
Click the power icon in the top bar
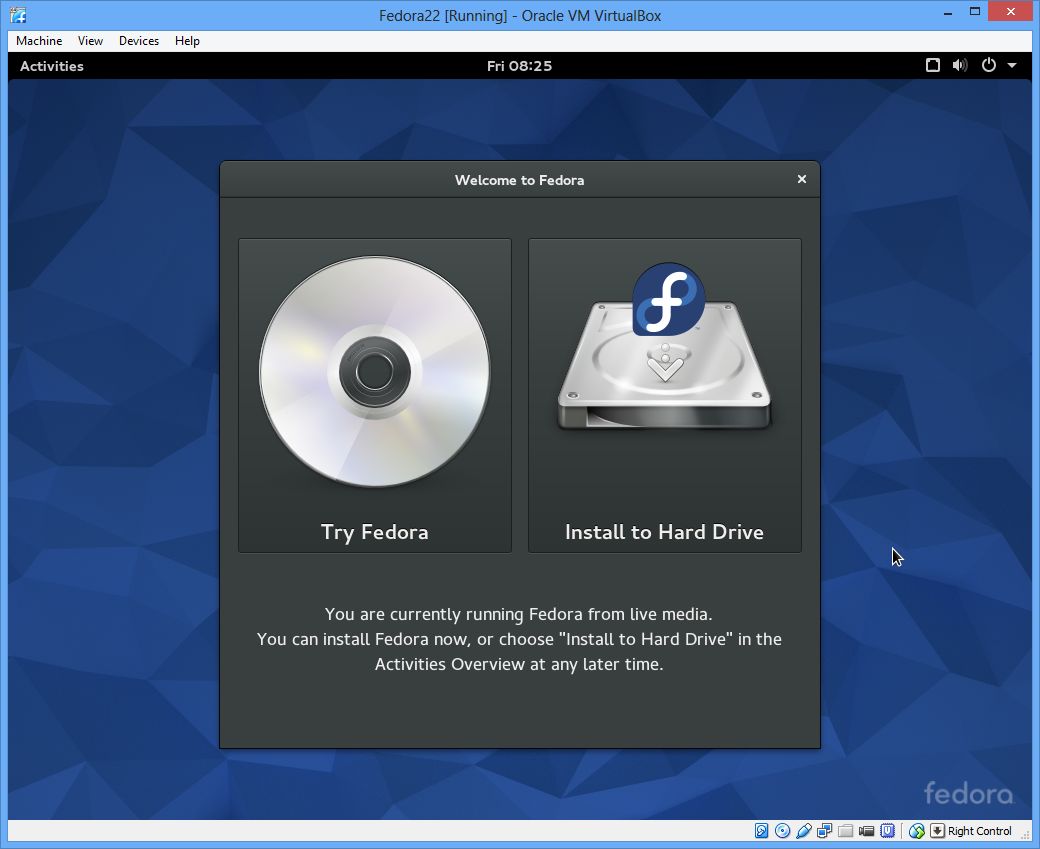988,65
